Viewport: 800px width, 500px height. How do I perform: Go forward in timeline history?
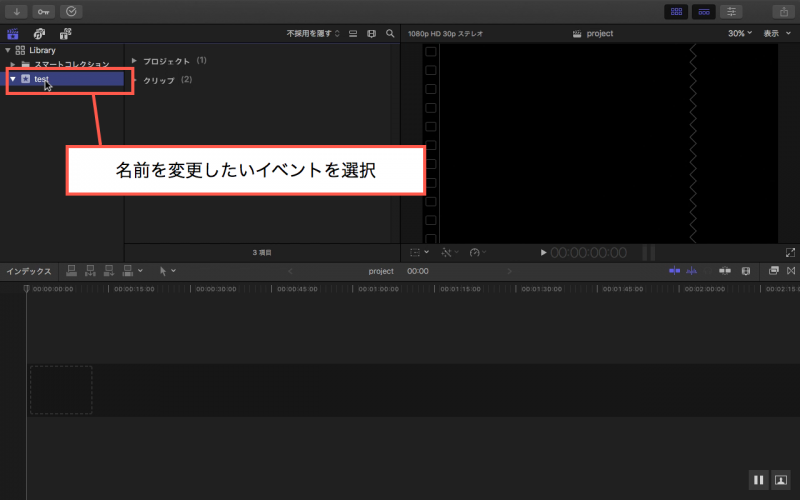pyautogui.click(x=509, y=271)
